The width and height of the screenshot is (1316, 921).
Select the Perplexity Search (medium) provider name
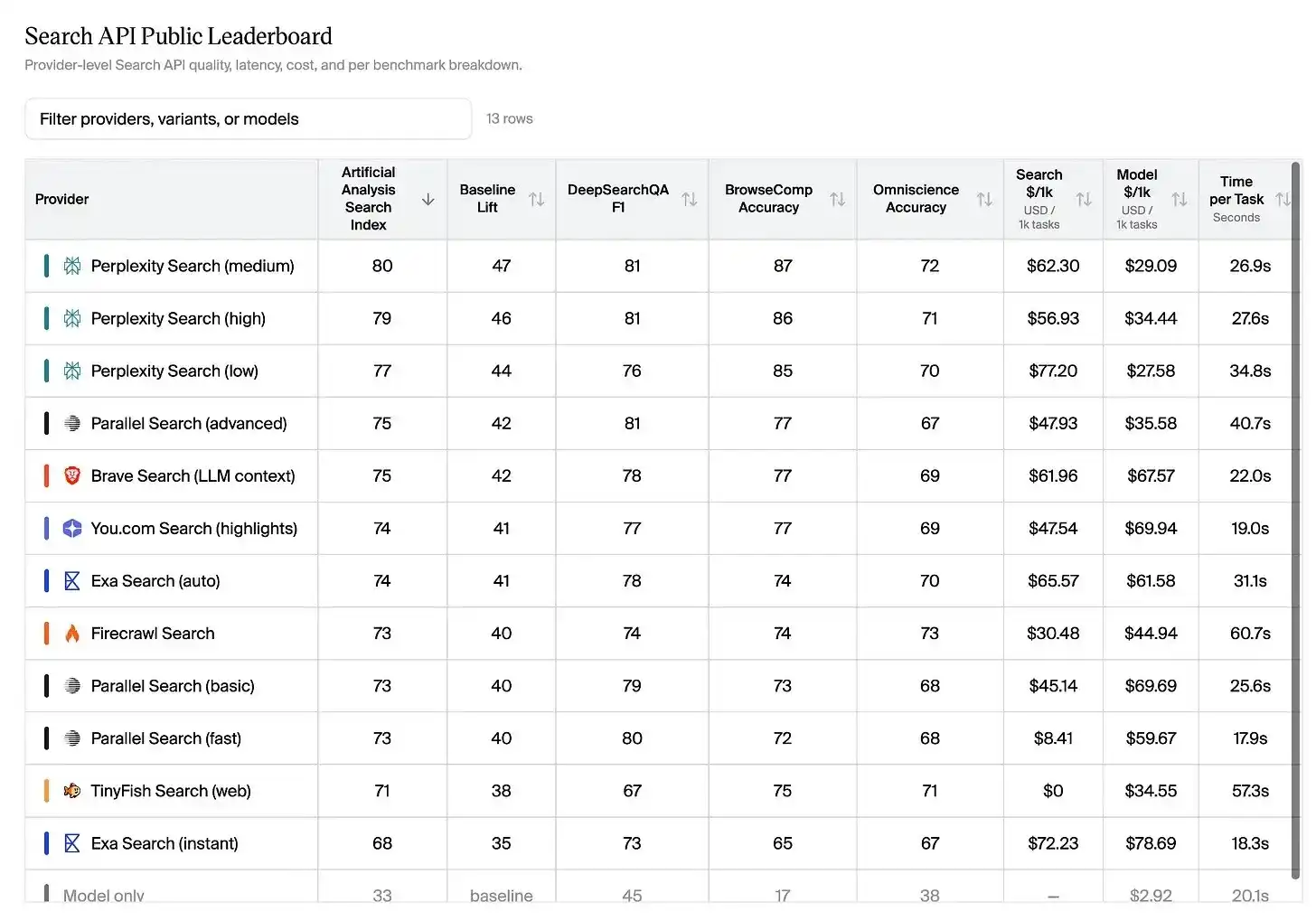point(193,266)
